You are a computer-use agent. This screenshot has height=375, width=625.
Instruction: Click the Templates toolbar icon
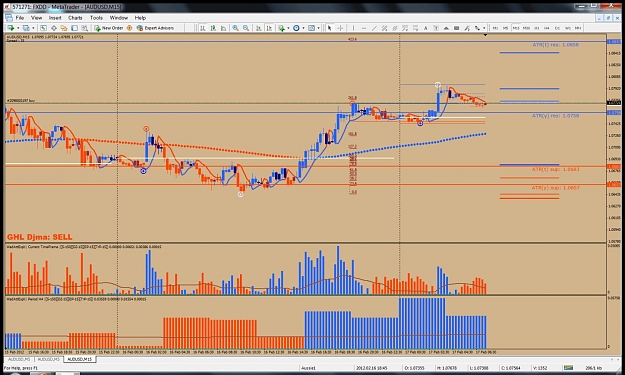[311, 28]
